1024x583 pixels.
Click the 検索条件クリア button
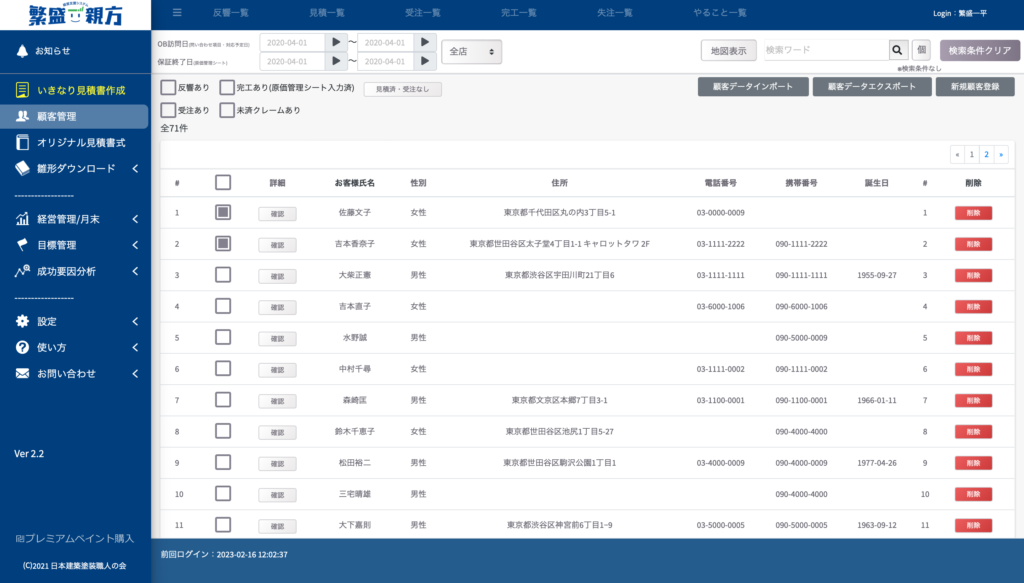[980, 50]
